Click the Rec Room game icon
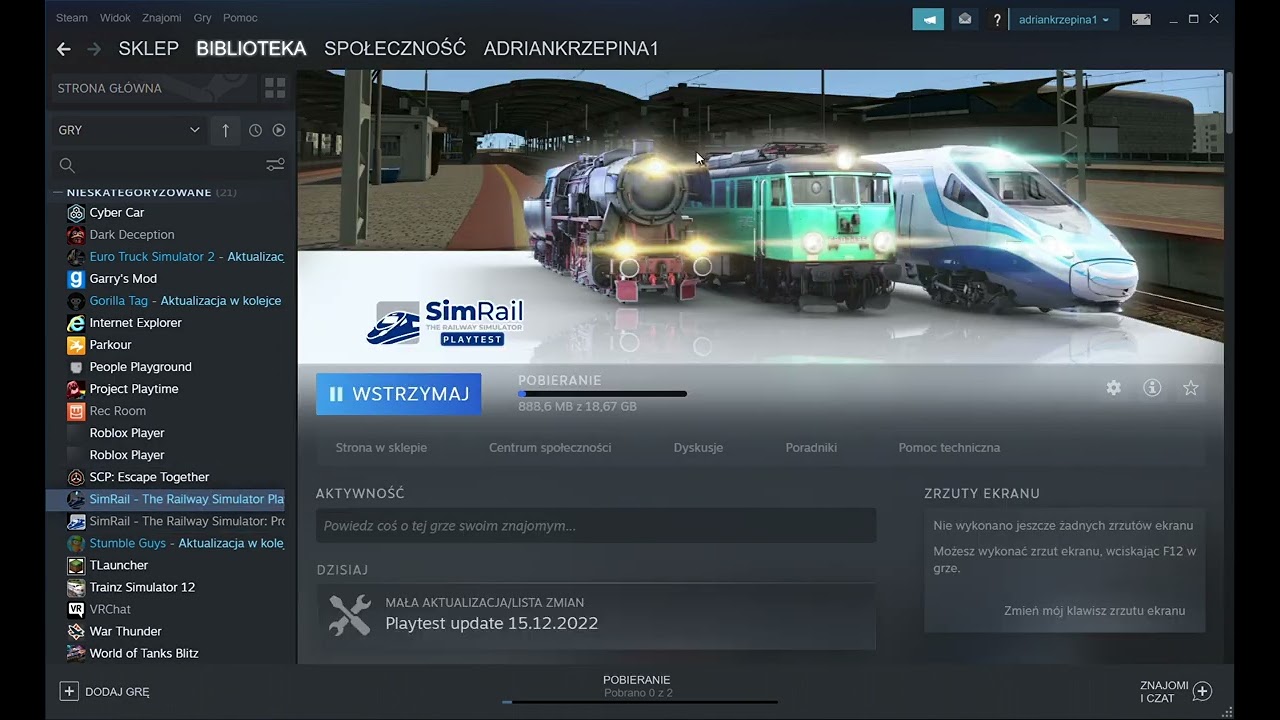The width and height of the screenshot is (1280, 720). (x=76, y=411)
